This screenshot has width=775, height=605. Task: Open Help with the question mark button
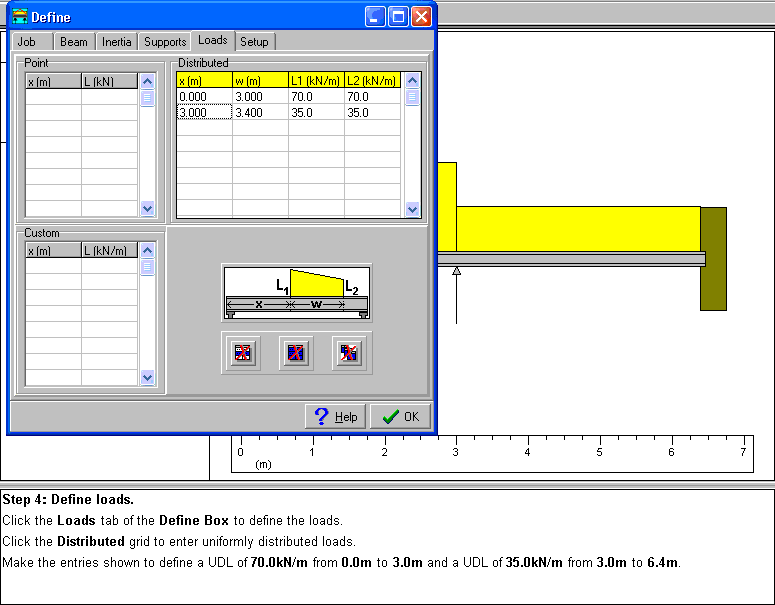tap(335, 417)
